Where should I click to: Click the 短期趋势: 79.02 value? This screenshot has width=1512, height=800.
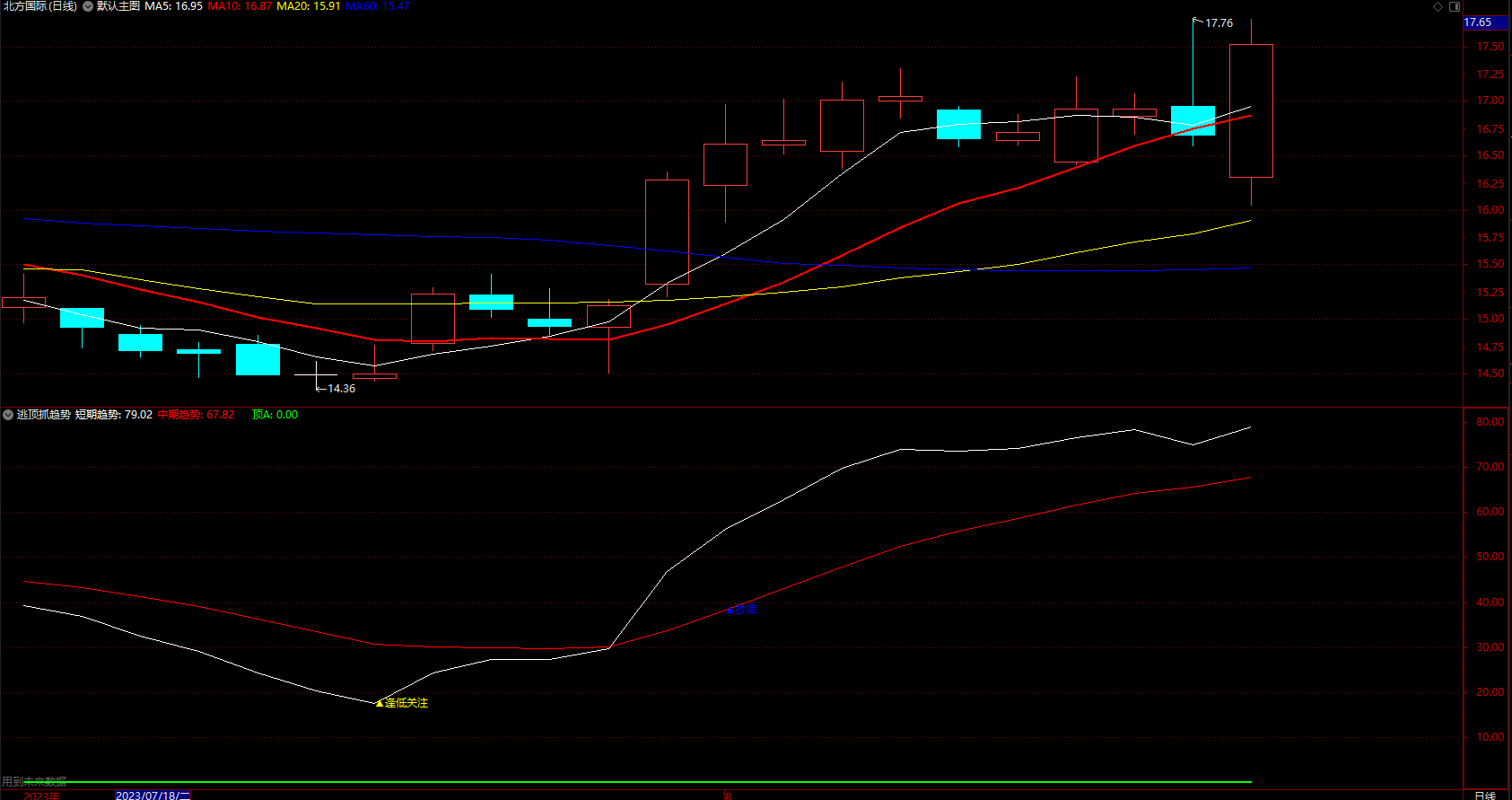tap(113, 415)
